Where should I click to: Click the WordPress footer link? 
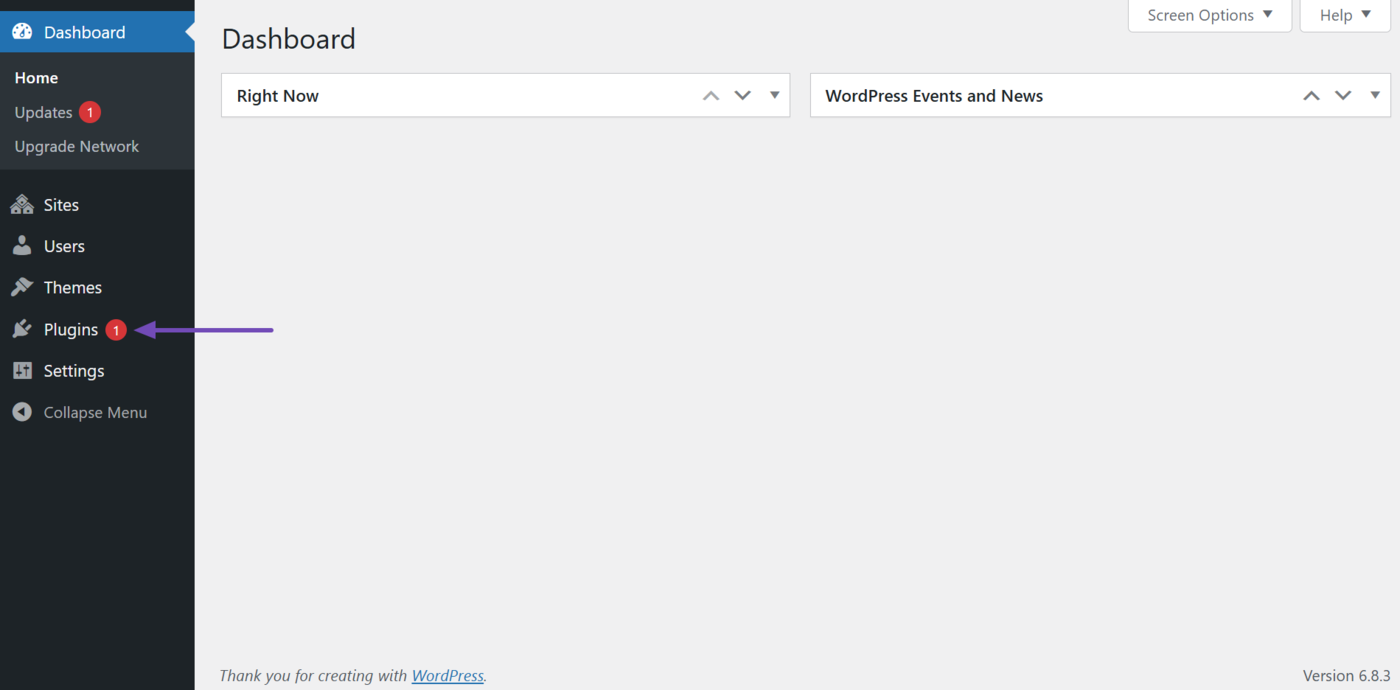click(447, 675)
